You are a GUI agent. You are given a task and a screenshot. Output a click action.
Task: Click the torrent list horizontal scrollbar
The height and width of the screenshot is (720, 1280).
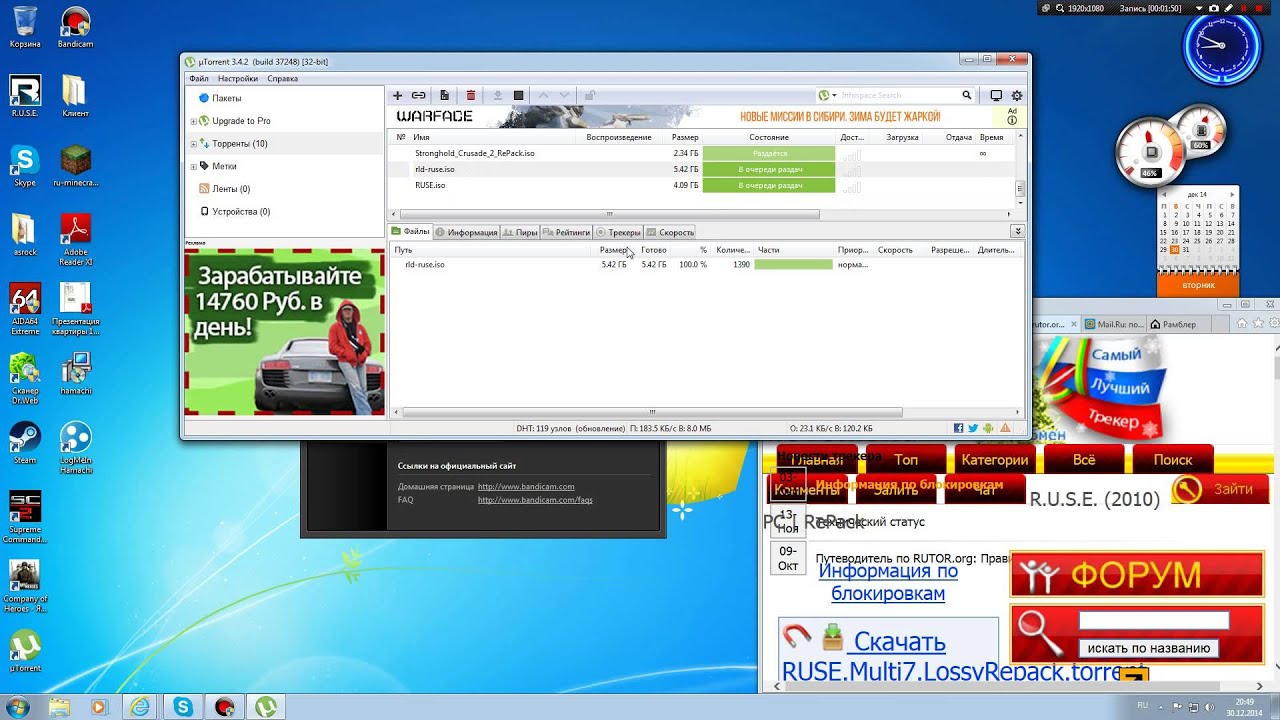(609, 214)
